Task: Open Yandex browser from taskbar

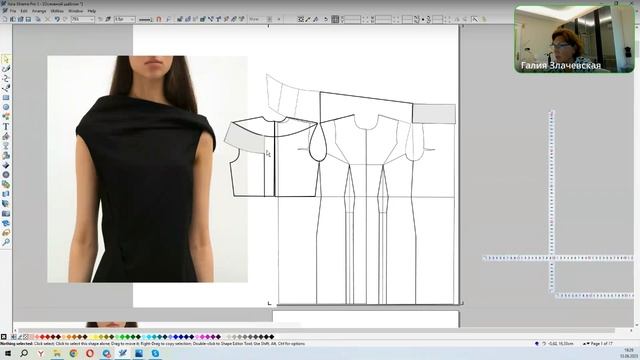Action: pyautogui.click(x=41, y=353)
